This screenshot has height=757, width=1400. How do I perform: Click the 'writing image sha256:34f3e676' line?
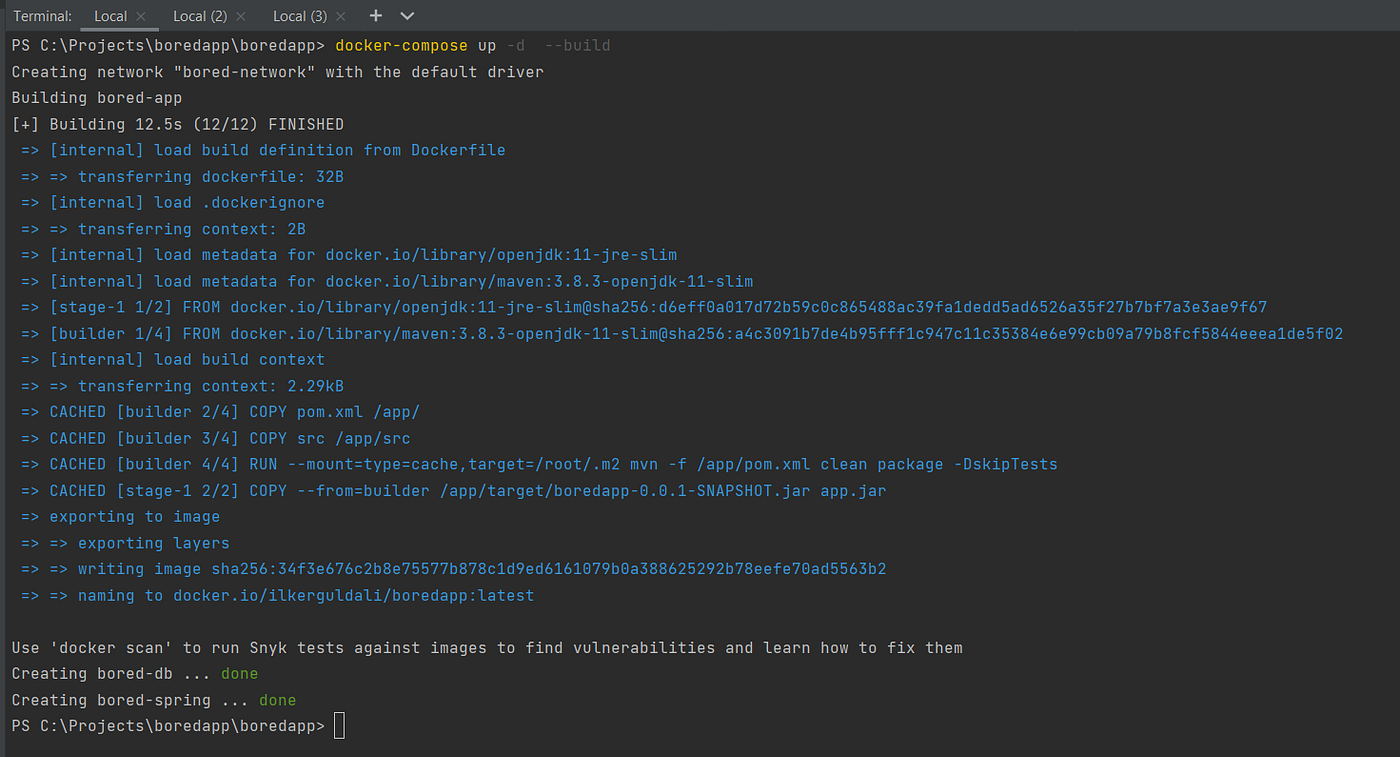tap(453, 569)
